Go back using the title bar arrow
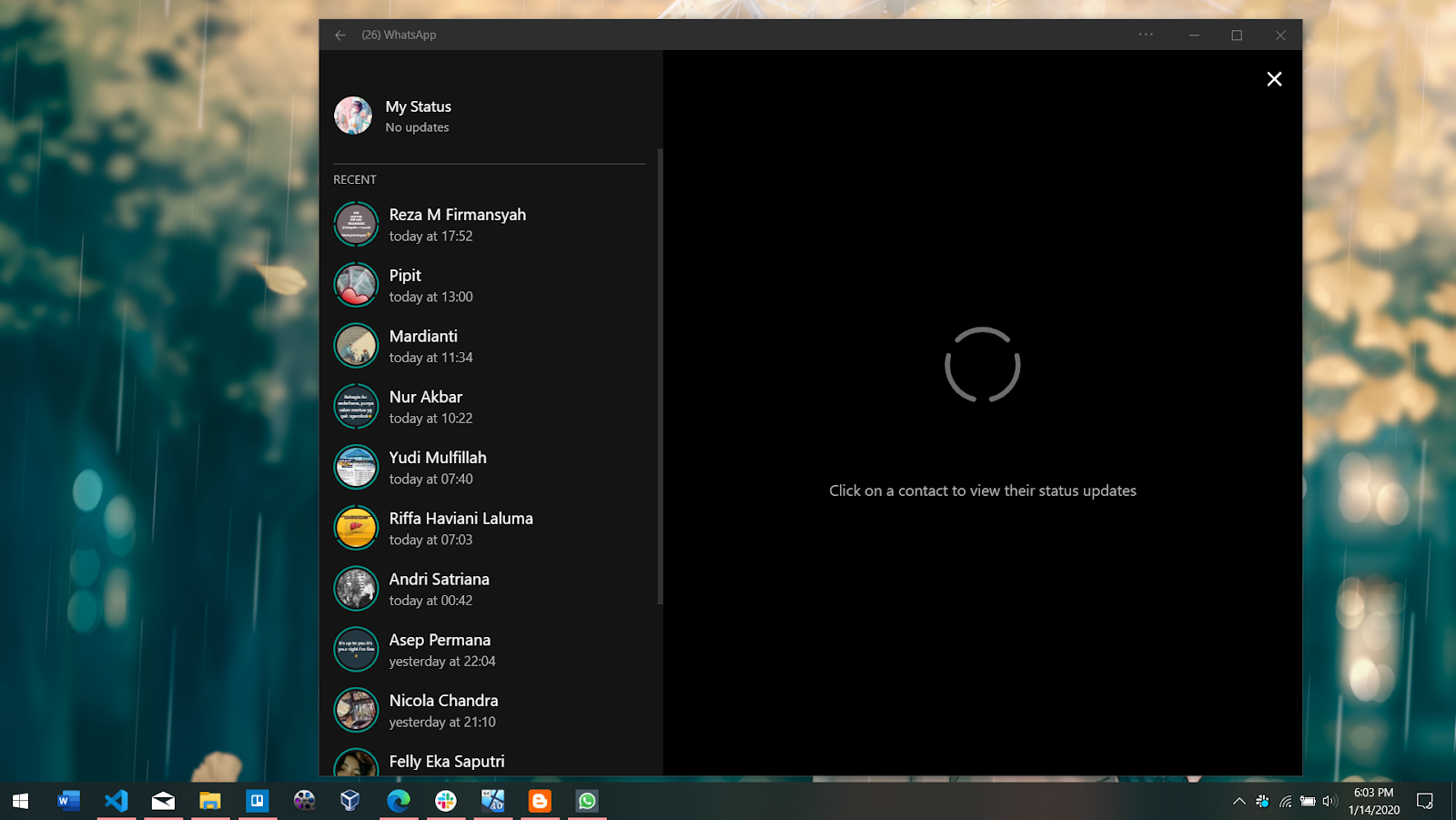The image size is (1456, 820). pyautogui.click(x=340, y=35)
